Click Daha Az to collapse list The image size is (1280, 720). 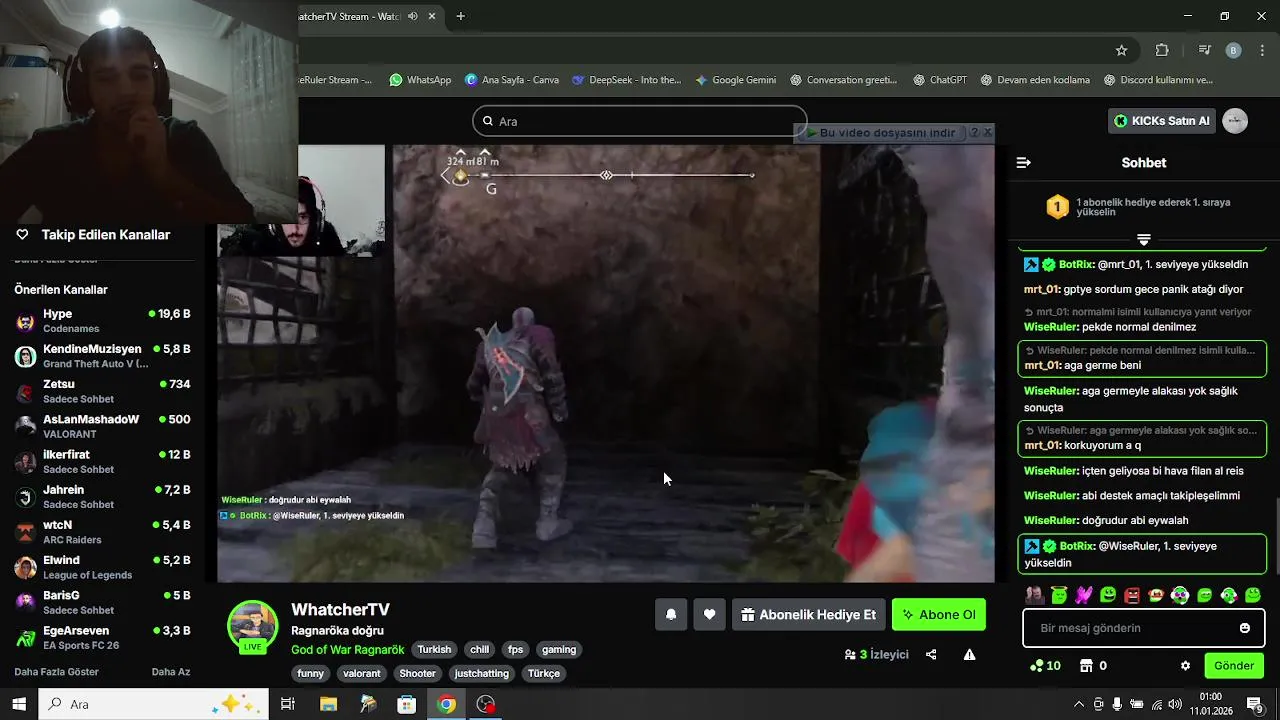tap(171, 672)
